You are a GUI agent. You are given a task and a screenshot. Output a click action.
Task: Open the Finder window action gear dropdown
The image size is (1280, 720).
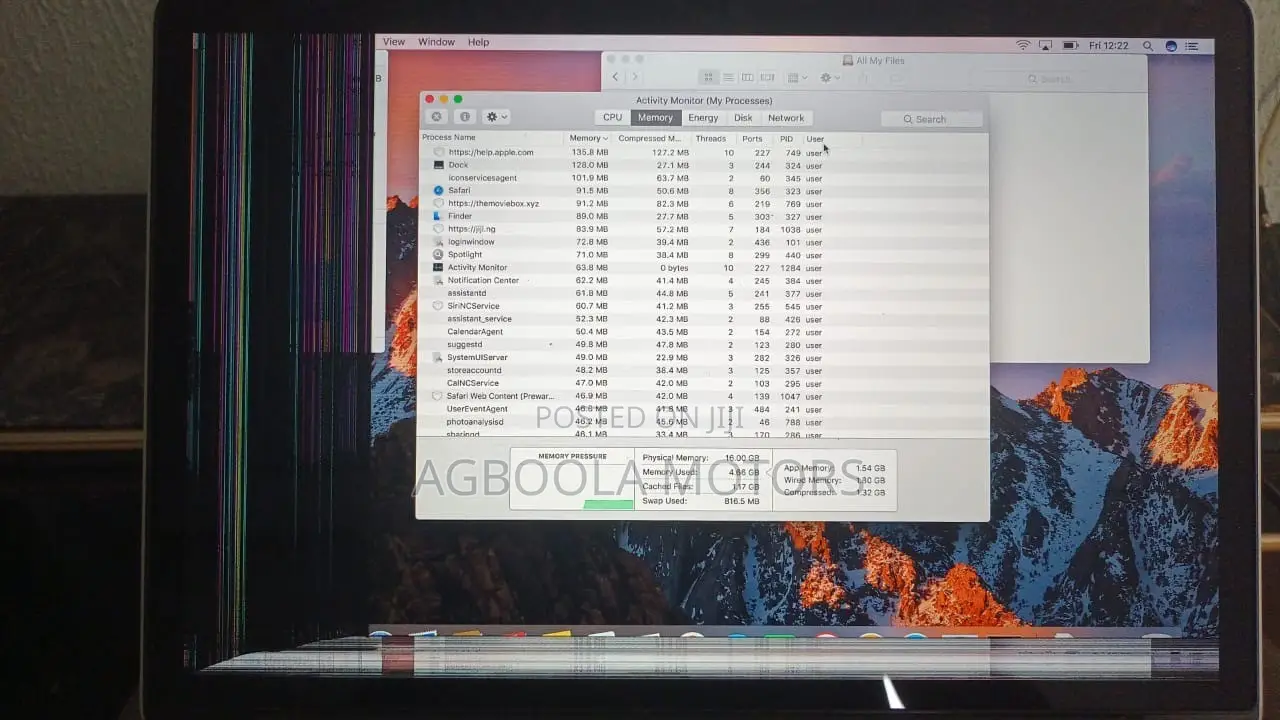coord(830,77)
